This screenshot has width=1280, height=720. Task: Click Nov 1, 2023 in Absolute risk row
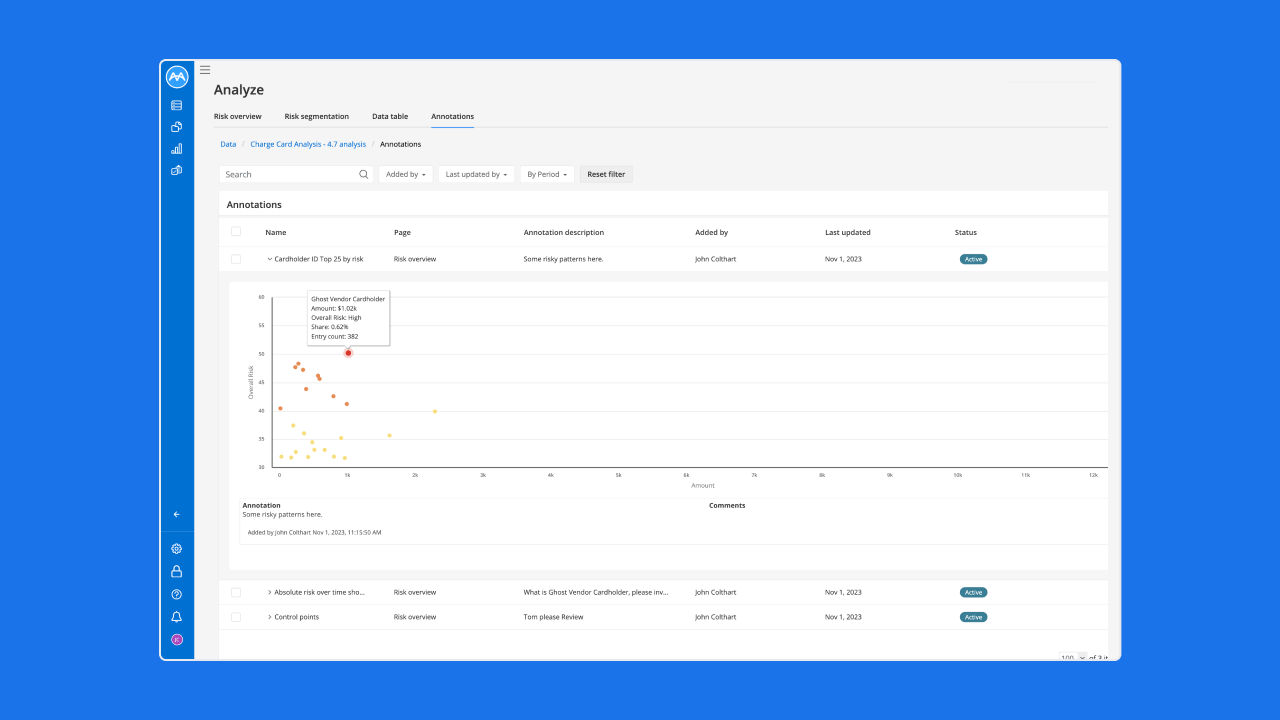click(x=843, y=592)
